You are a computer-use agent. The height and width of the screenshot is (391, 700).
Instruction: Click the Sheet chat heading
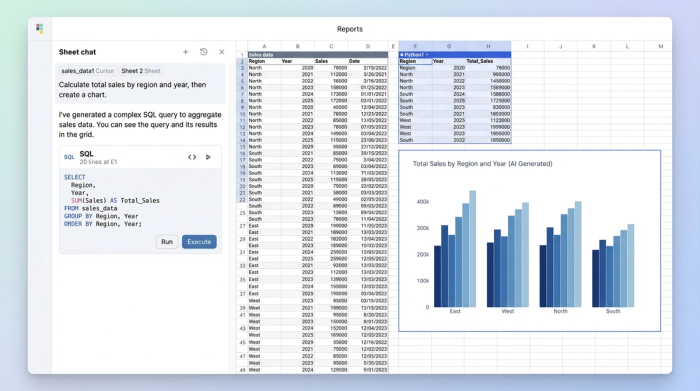coord(77,52)
